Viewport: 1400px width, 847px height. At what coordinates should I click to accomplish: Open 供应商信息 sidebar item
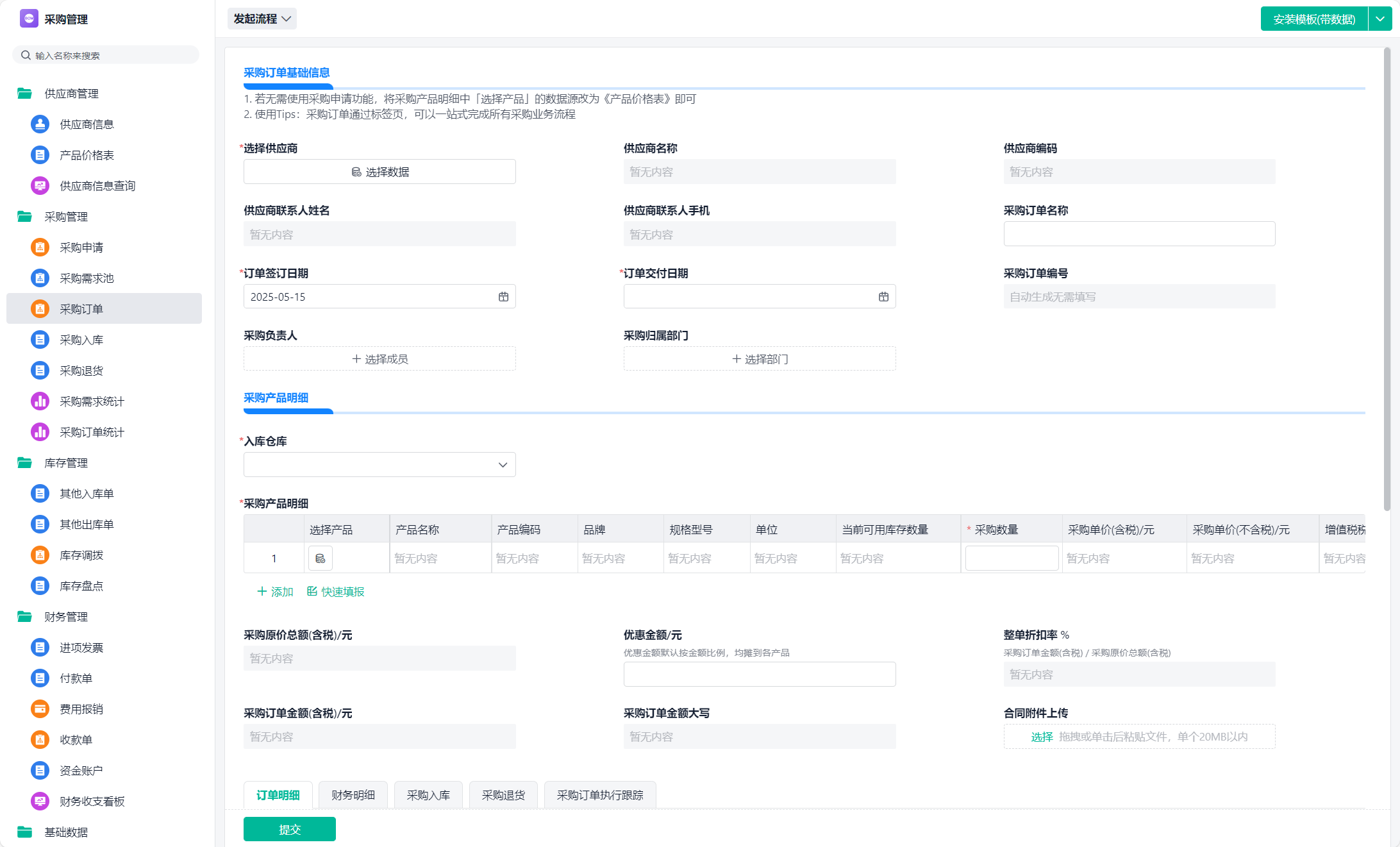tap(87, 124)
